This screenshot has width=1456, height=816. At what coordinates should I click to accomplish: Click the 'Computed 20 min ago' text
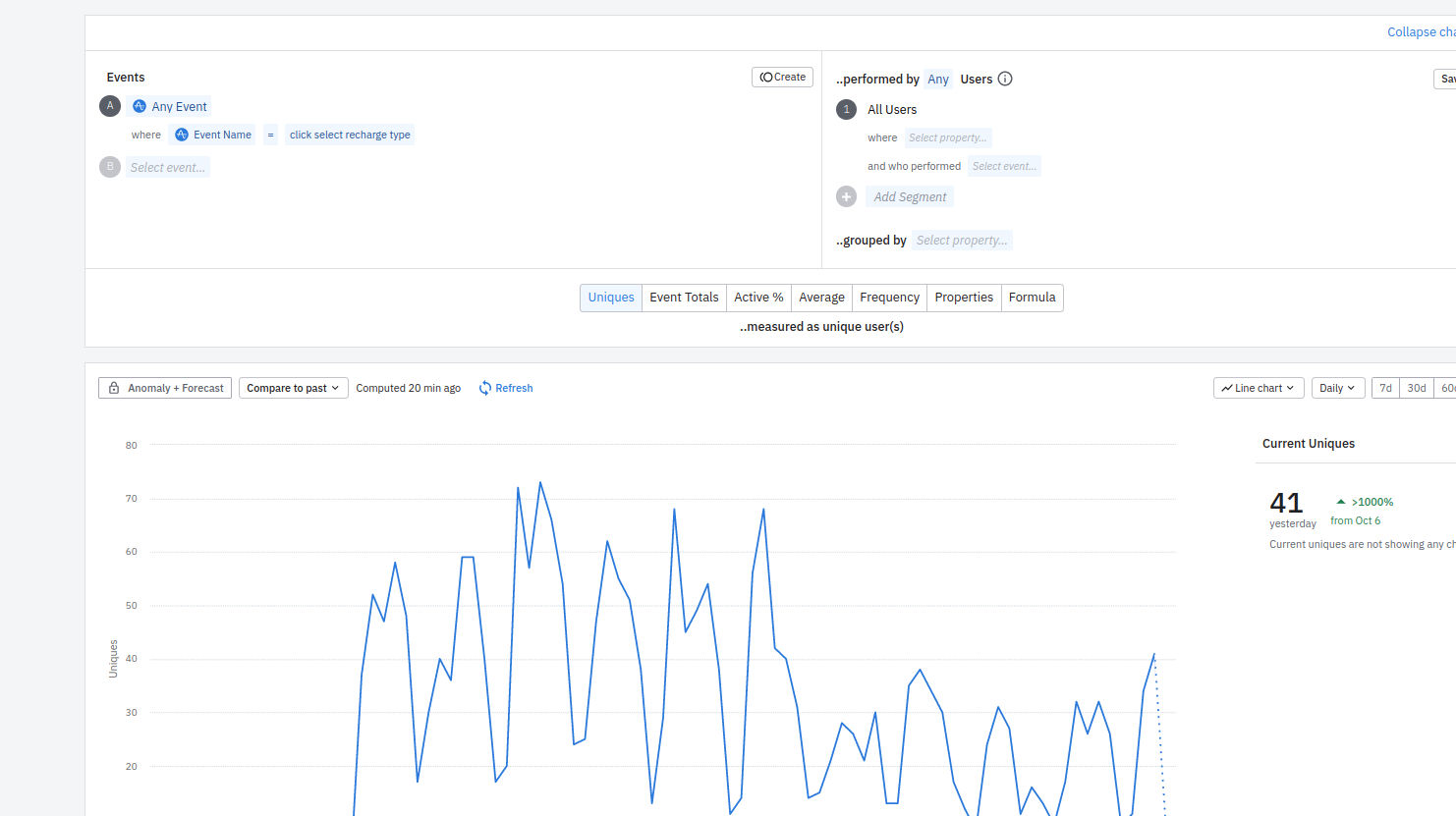click(x=408, y=388)
